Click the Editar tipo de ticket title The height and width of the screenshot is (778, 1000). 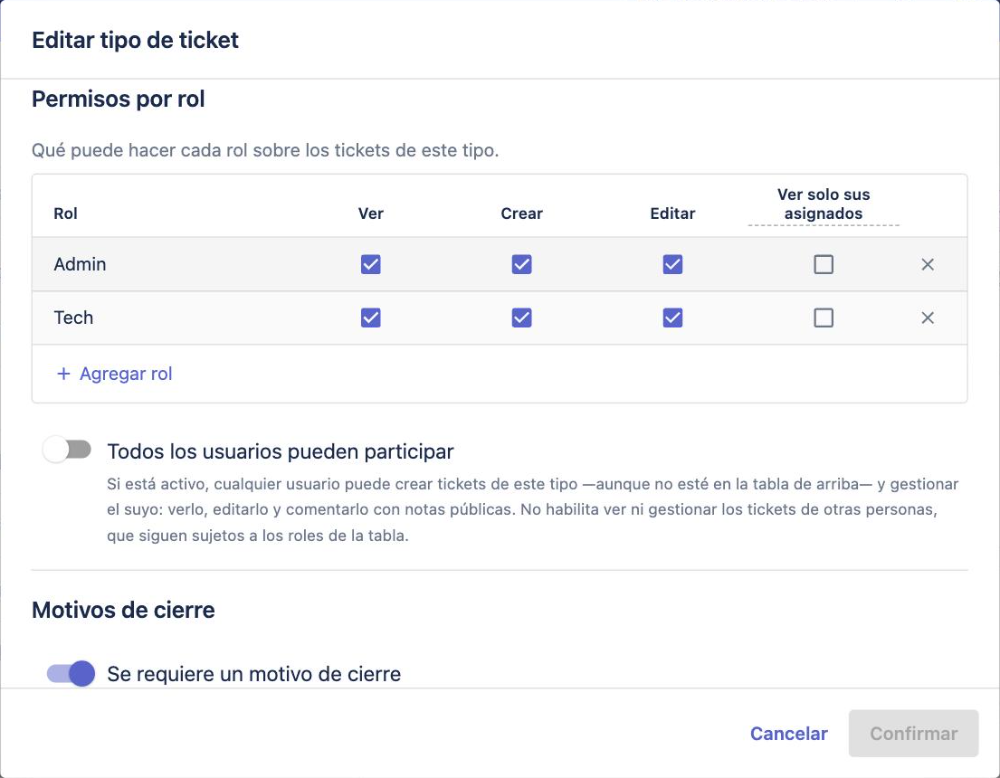click(x=135, y=40)
